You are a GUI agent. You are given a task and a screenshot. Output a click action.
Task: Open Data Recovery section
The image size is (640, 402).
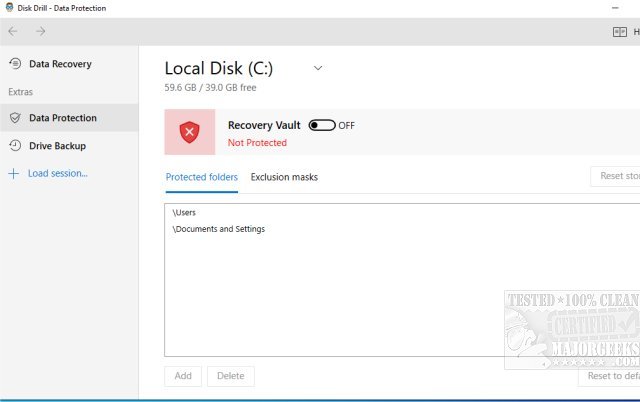(60, 64)
